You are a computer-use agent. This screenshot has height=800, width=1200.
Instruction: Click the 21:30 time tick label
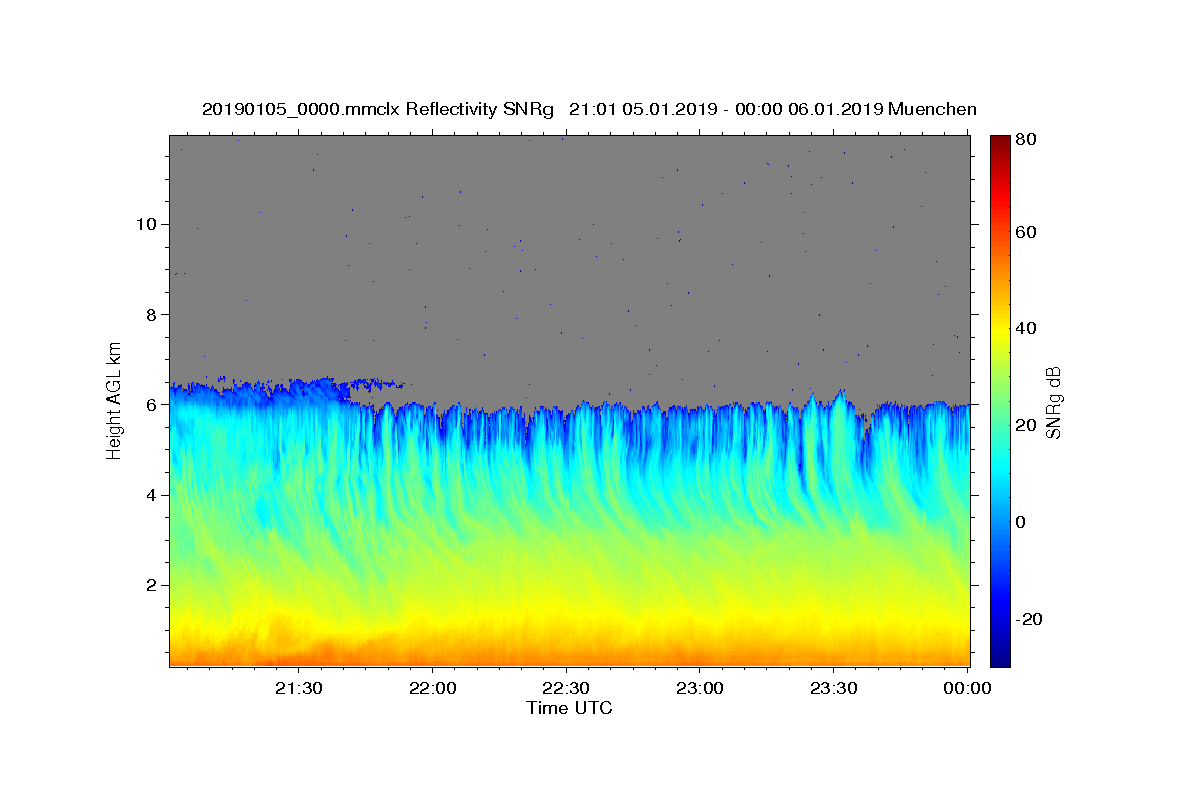click(x=298, y=688)
